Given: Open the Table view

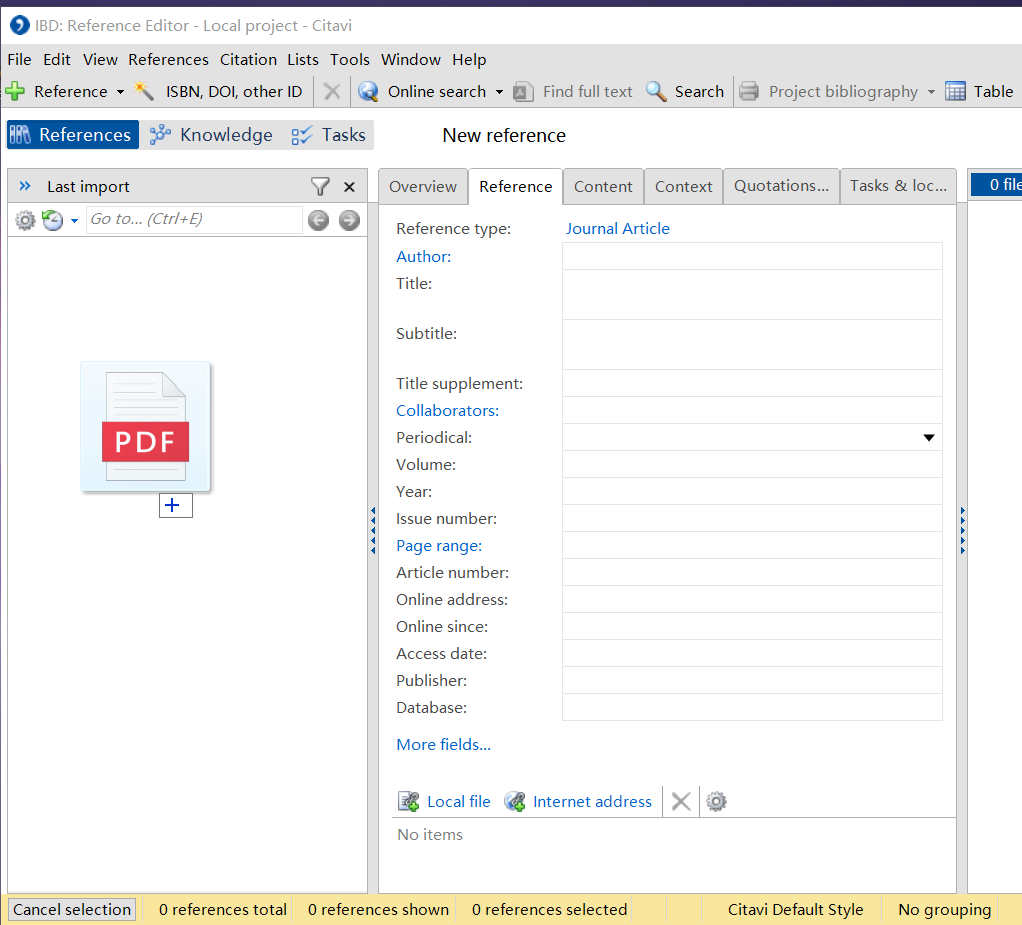Looking at the screenshot, I should [x=979, y=91].
